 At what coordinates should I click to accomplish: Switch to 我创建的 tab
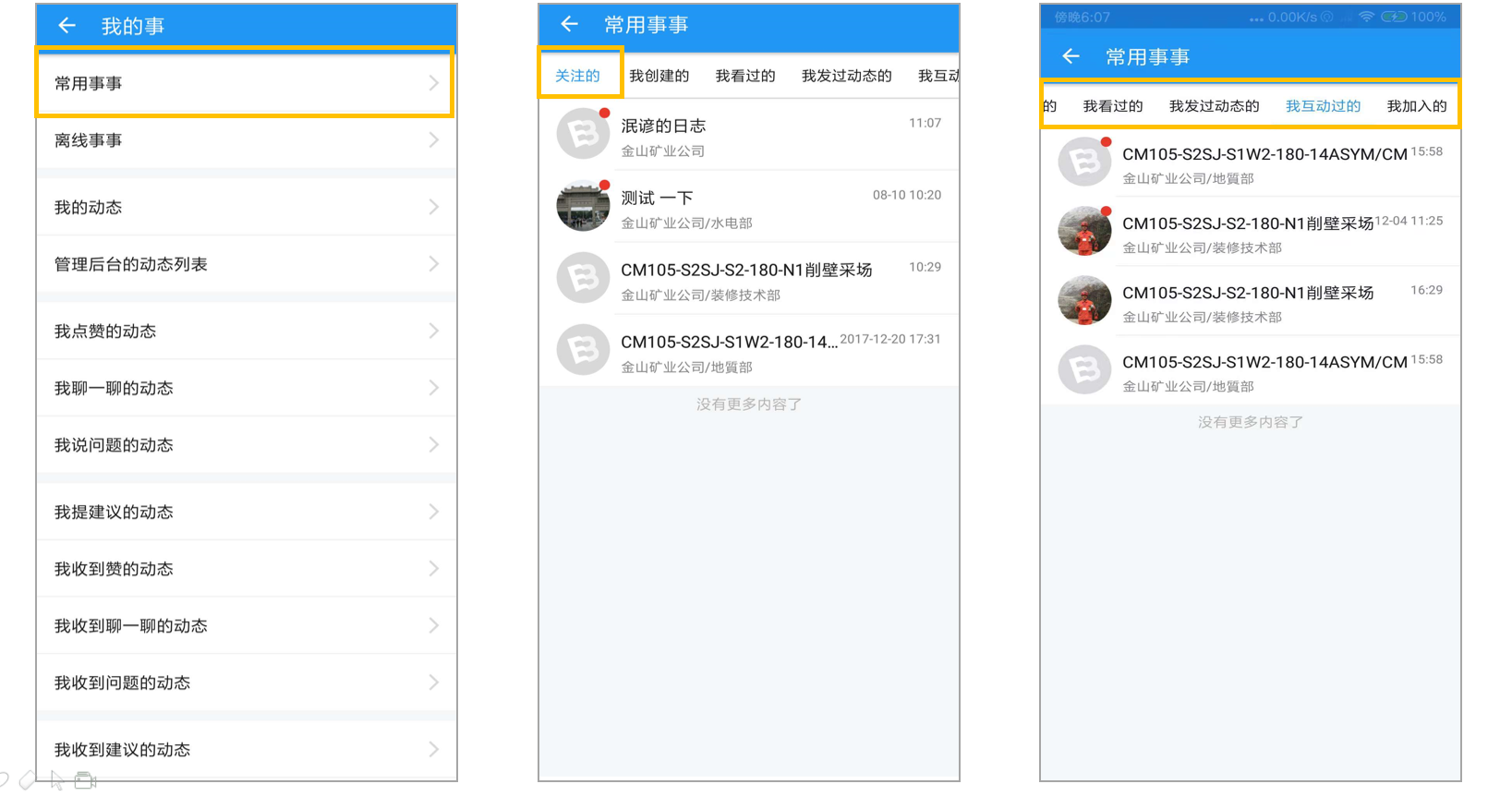pyautogui.click(x=659, y=76)
